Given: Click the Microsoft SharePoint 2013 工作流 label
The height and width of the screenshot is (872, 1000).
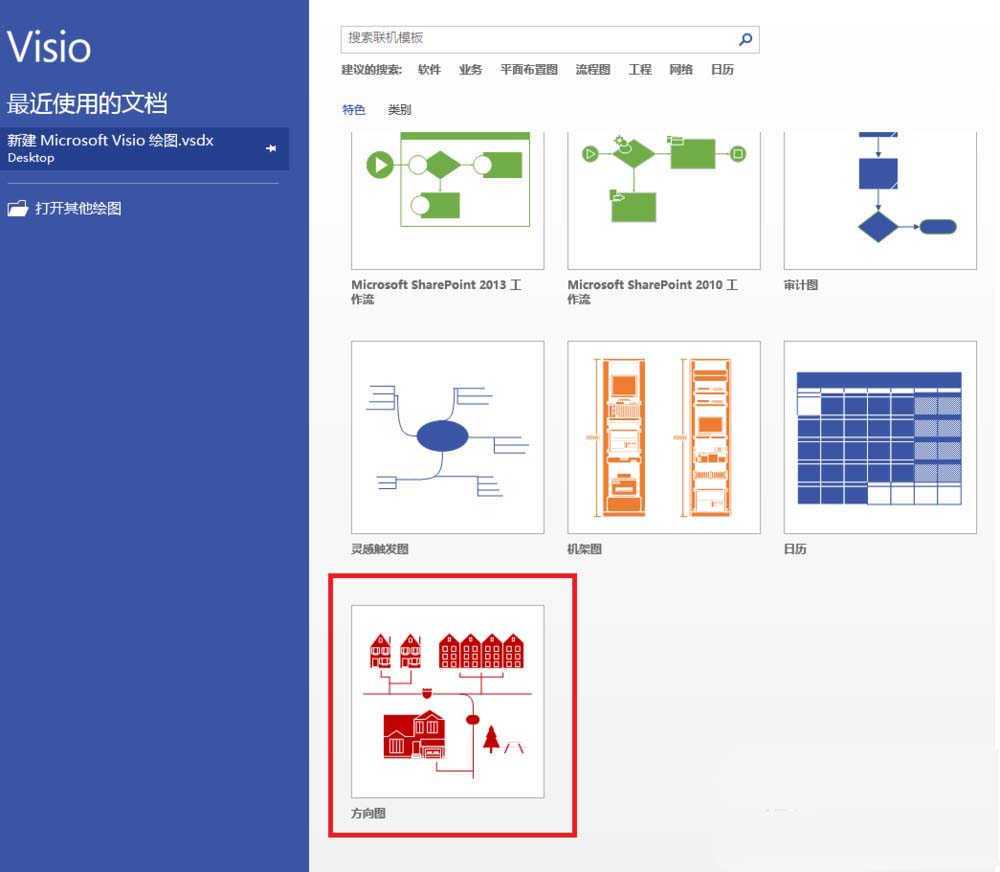Looking at the screenshot, I should click(x=437, y=292).
